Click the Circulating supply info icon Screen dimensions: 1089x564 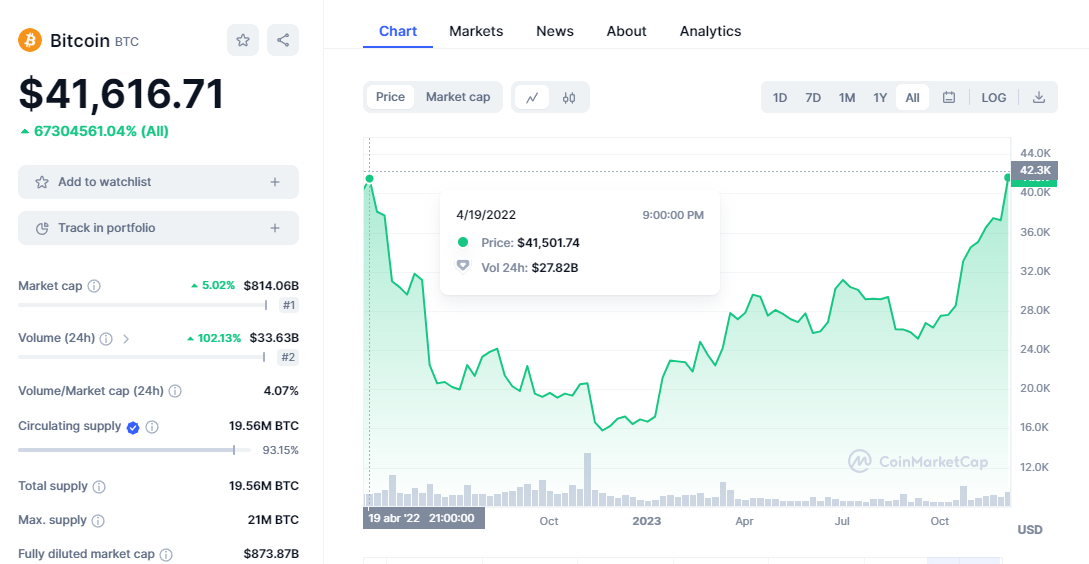pos(152,427)
